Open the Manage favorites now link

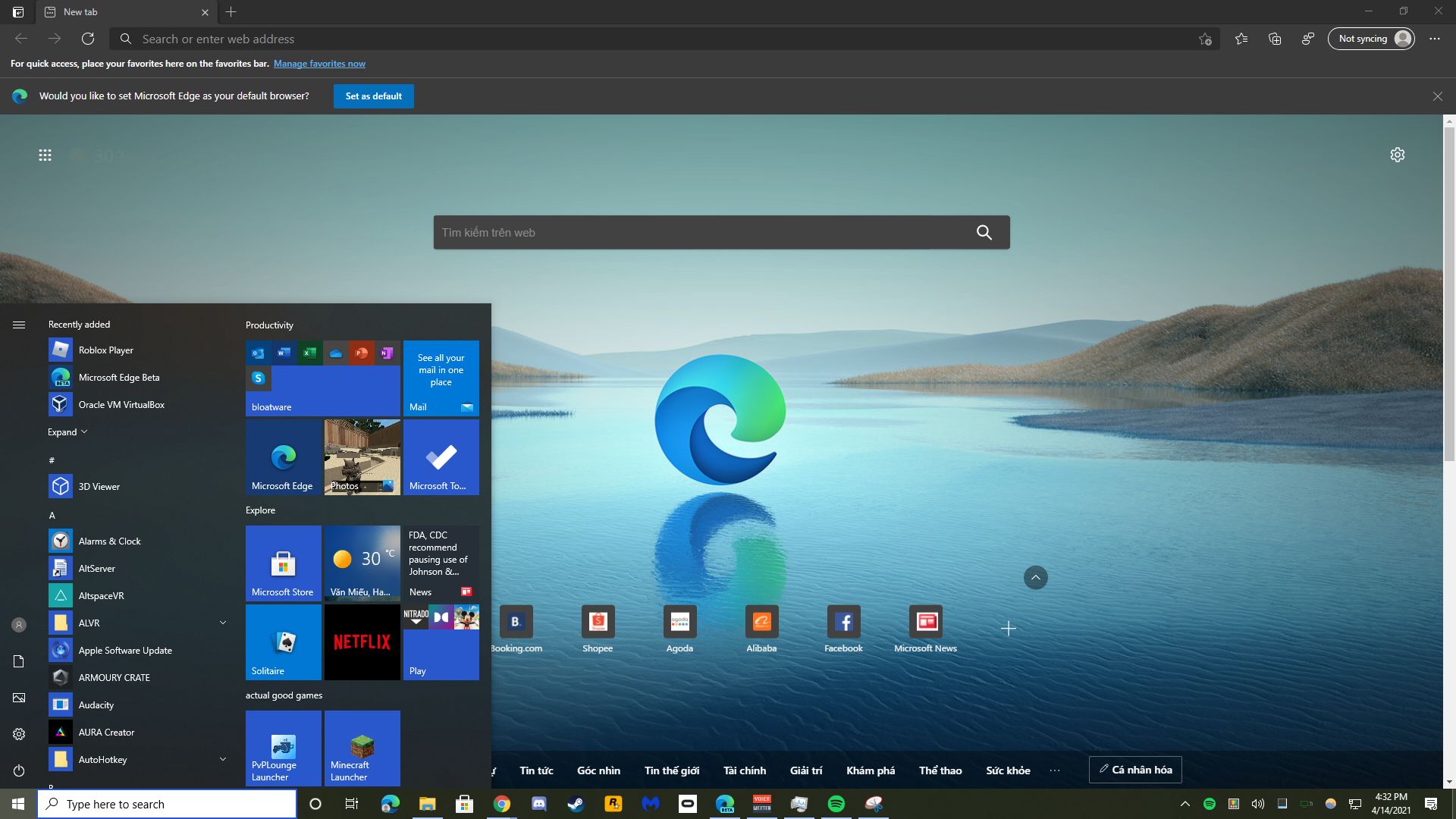coord(319,64)
